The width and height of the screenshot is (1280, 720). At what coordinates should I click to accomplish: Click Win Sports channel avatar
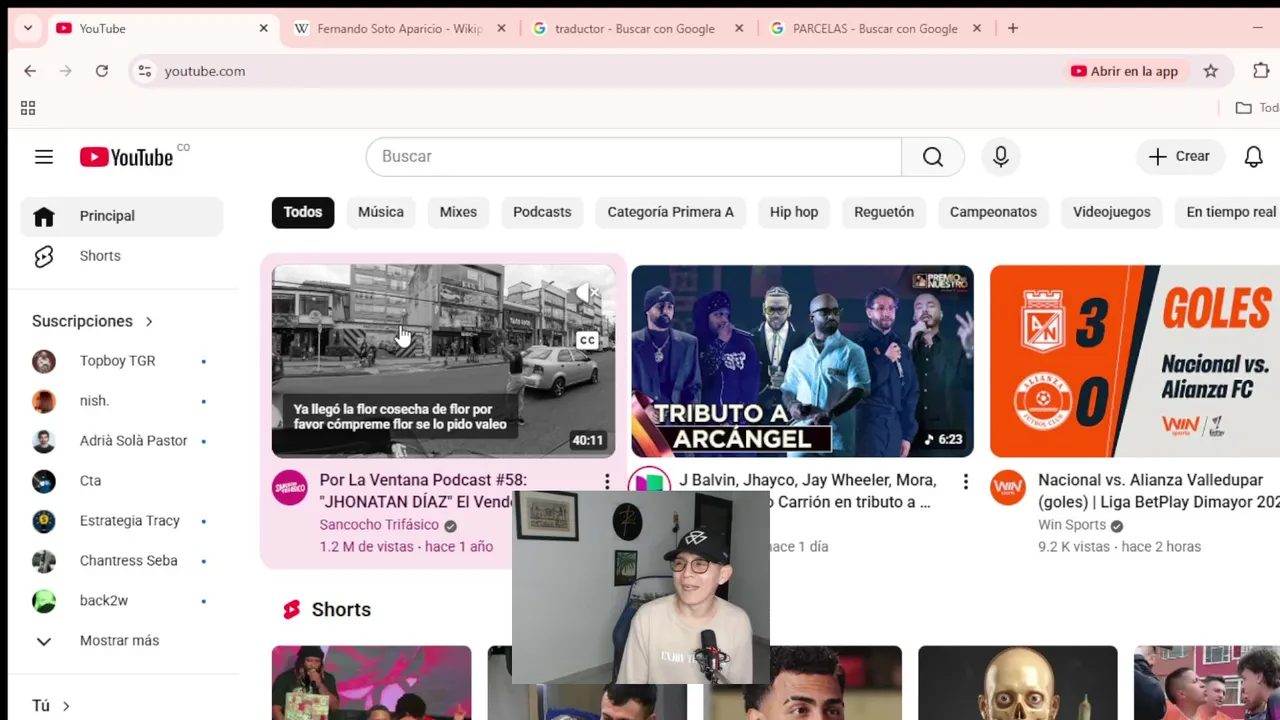[x=1008, y=488]
